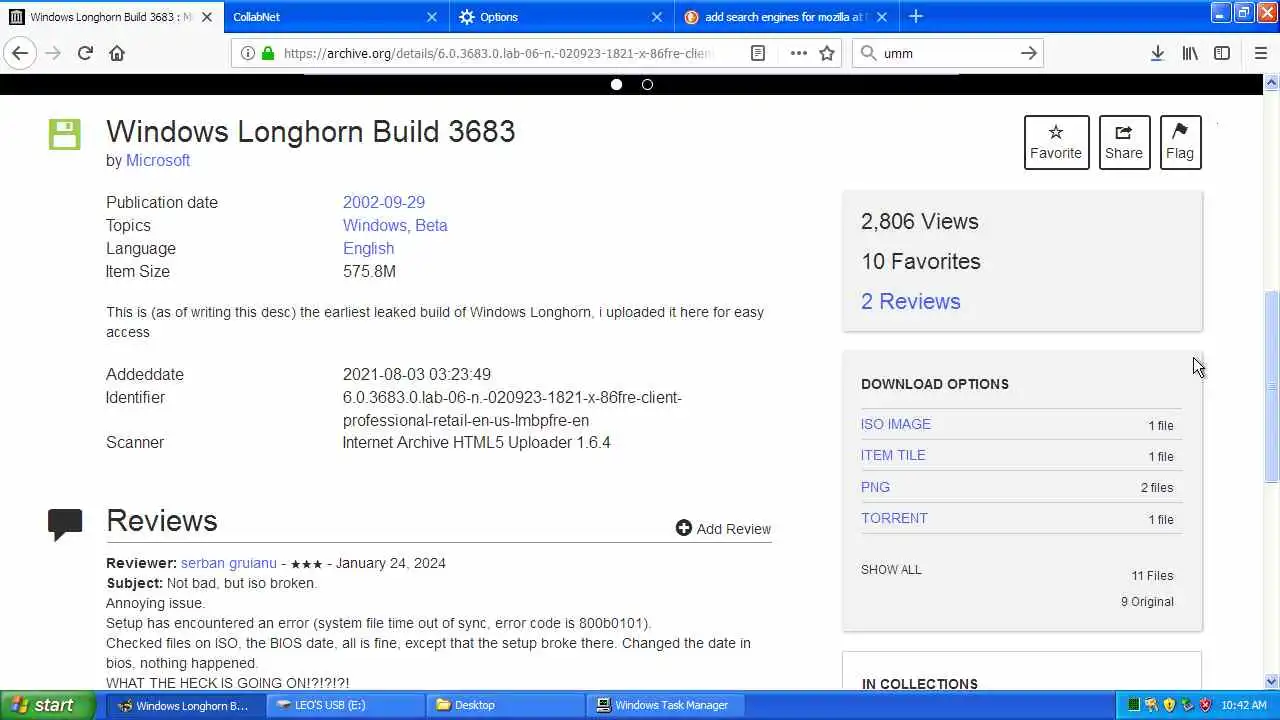Image resolution: width=1280 pixels, height=720 pixels.
Task: Click the 10:42 AM taskbar clock
Action: point(1244,705)
